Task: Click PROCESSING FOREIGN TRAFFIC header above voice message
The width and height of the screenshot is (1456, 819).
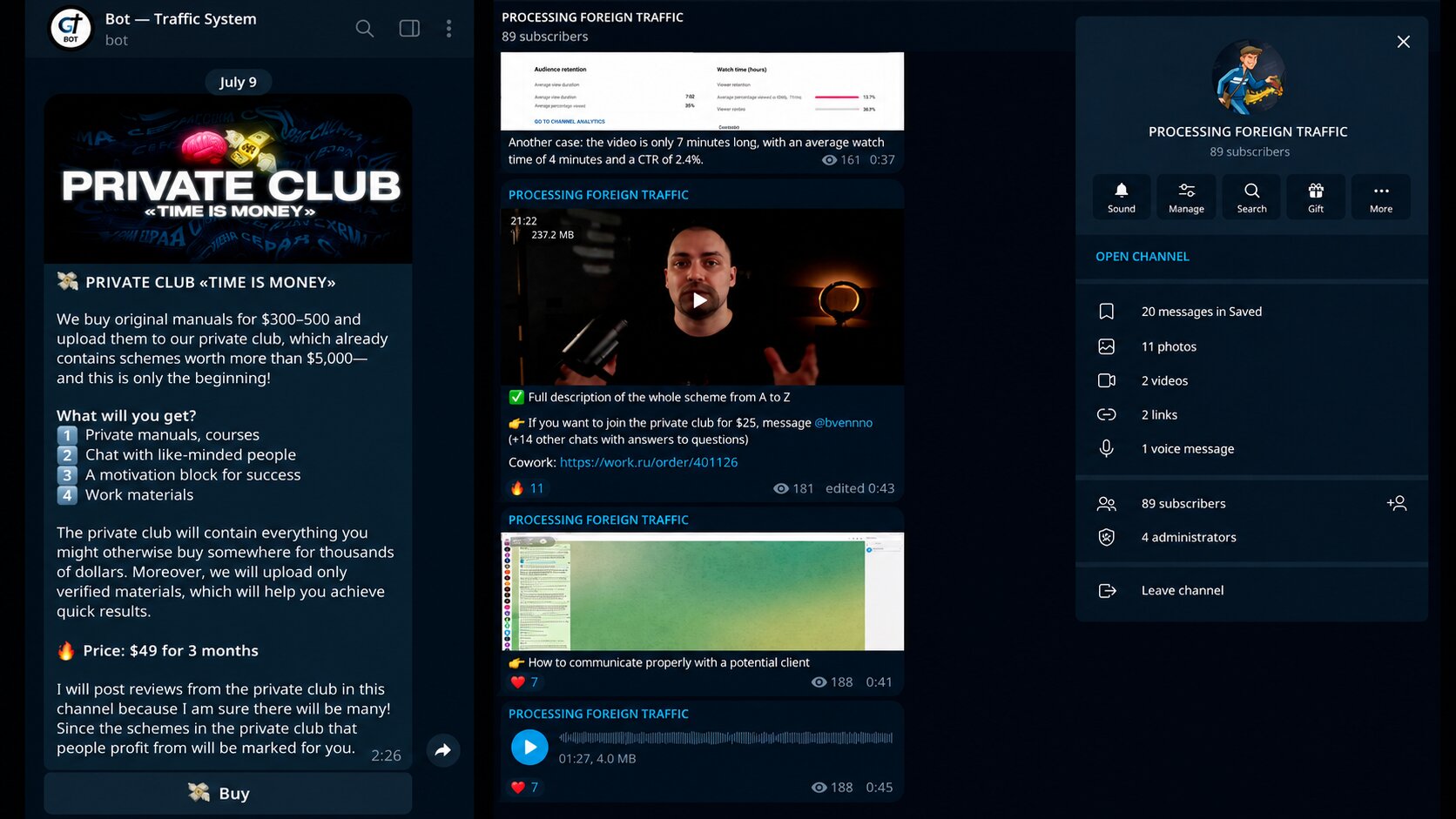Action: coord(598,714)
